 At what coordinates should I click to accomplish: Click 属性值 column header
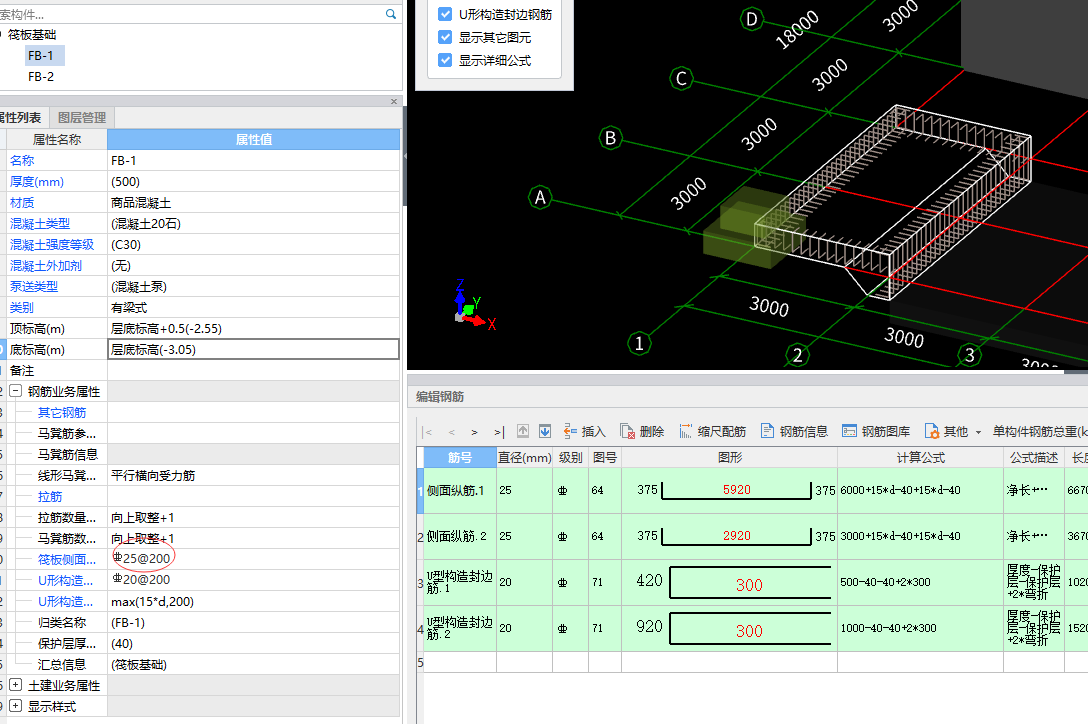click(x=253, y=140)
